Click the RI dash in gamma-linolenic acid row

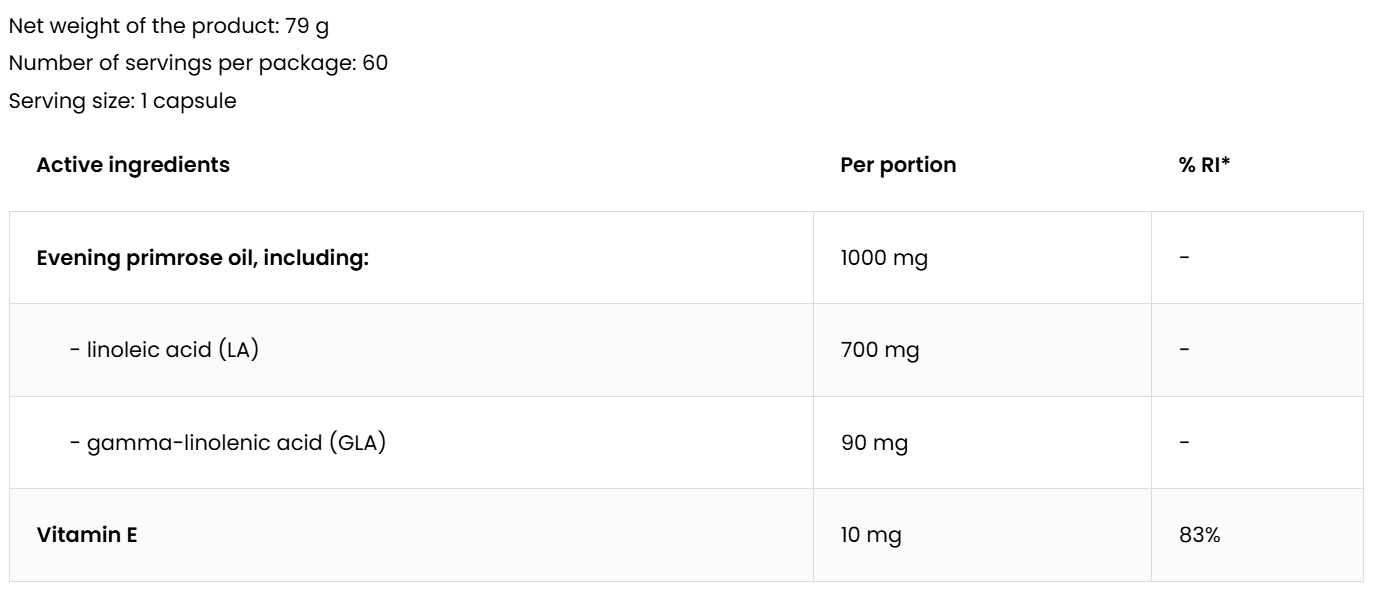click(x=1185, y=443)
